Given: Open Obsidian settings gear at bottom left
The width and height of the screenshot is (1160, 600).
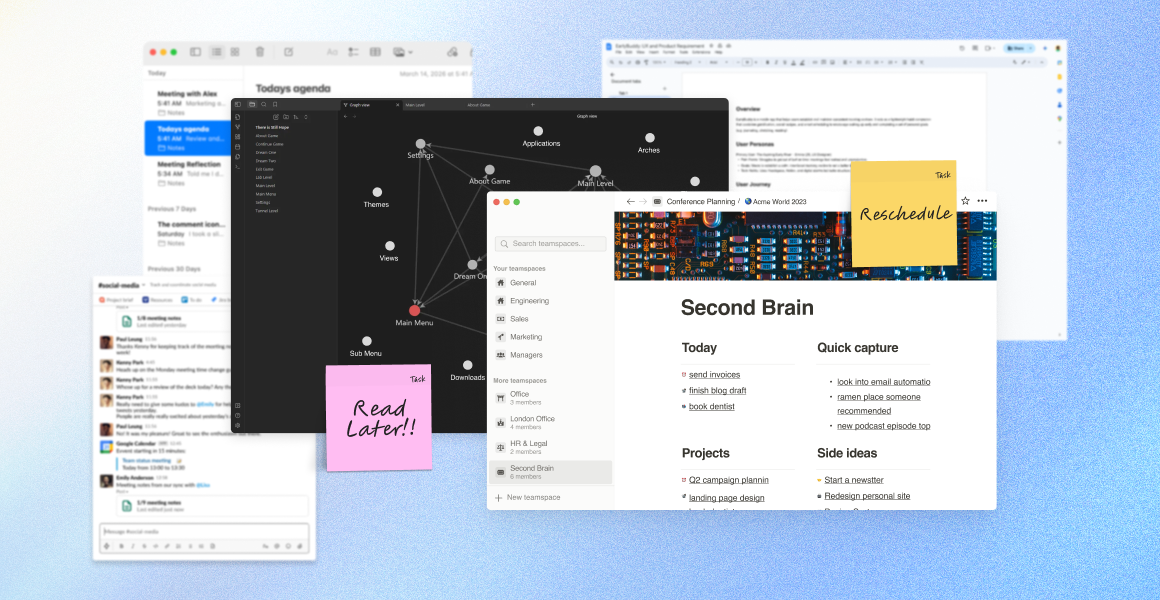Looking at the screenshot, I should (x=237, y=425).
